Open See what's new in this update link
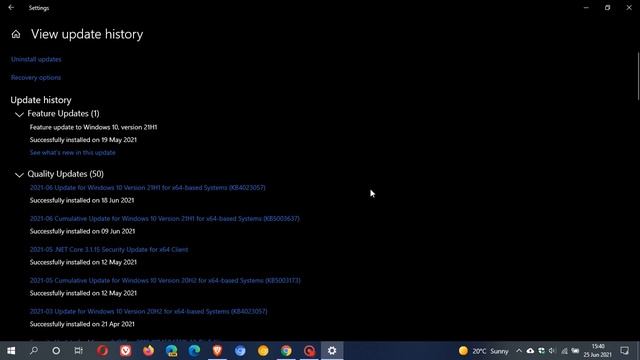Image resolution: width=640 pixels, height=360 pixels. [x=73, y=152]
